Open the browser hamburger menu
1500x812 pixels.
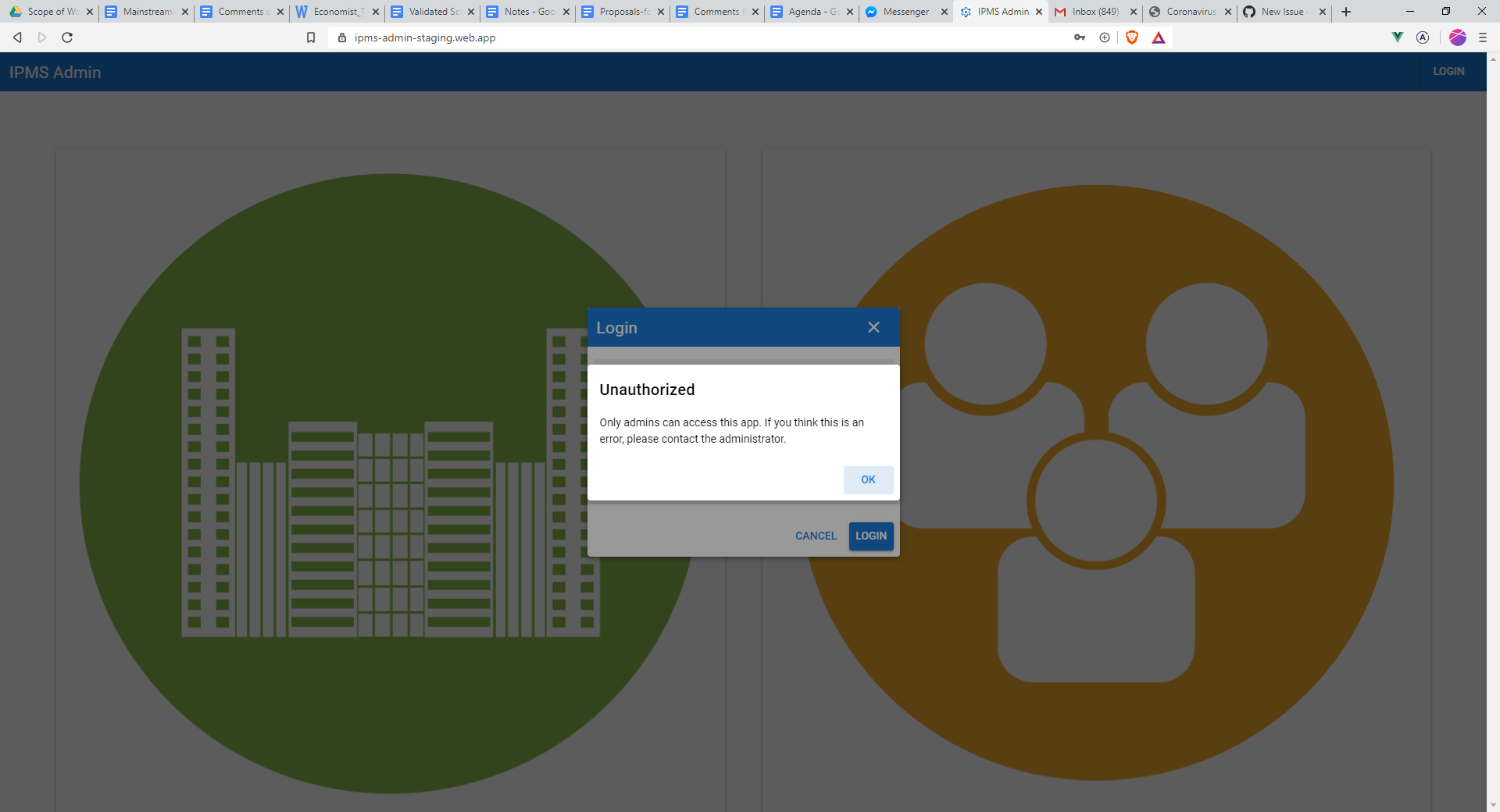pyautogui.click(x=1483, y=37)
